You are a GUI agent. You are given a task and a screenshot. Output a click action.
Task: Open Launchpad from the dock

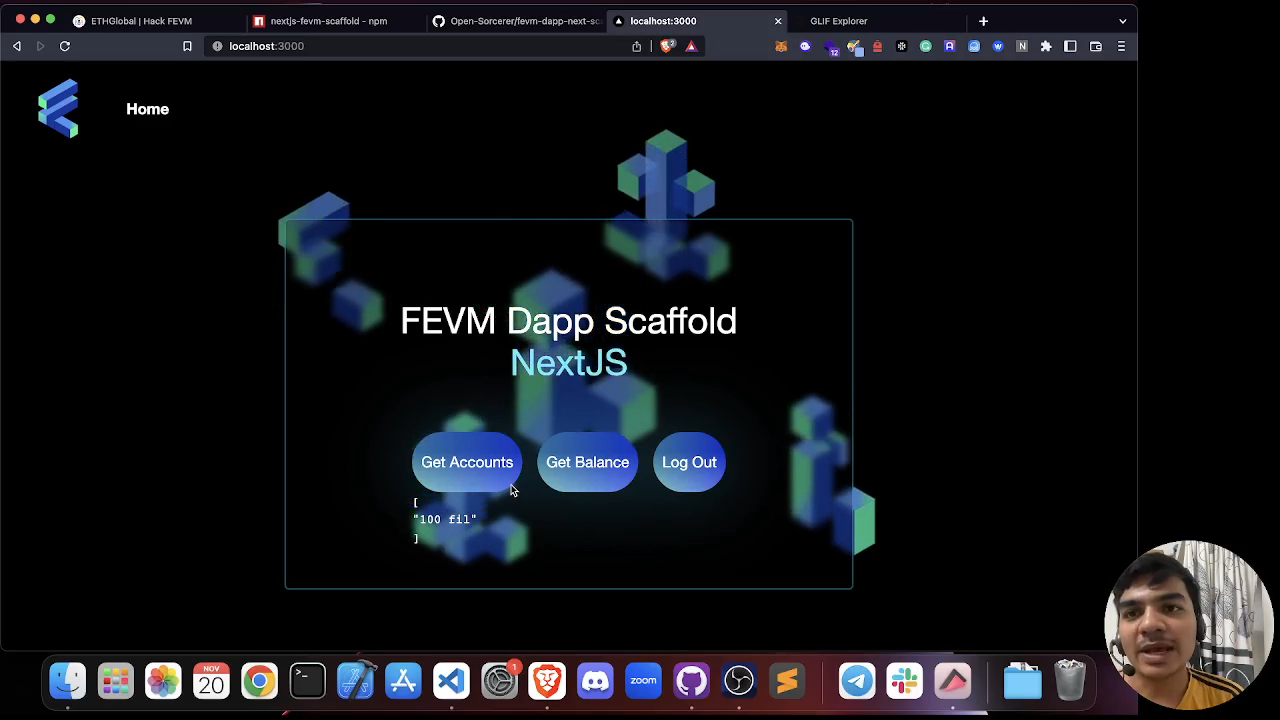116,681
